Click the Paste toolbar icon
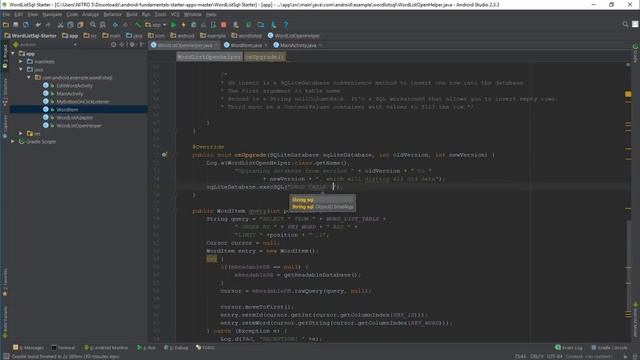The height and width of the screenshot is (360, 640). [x=80, y=25]
